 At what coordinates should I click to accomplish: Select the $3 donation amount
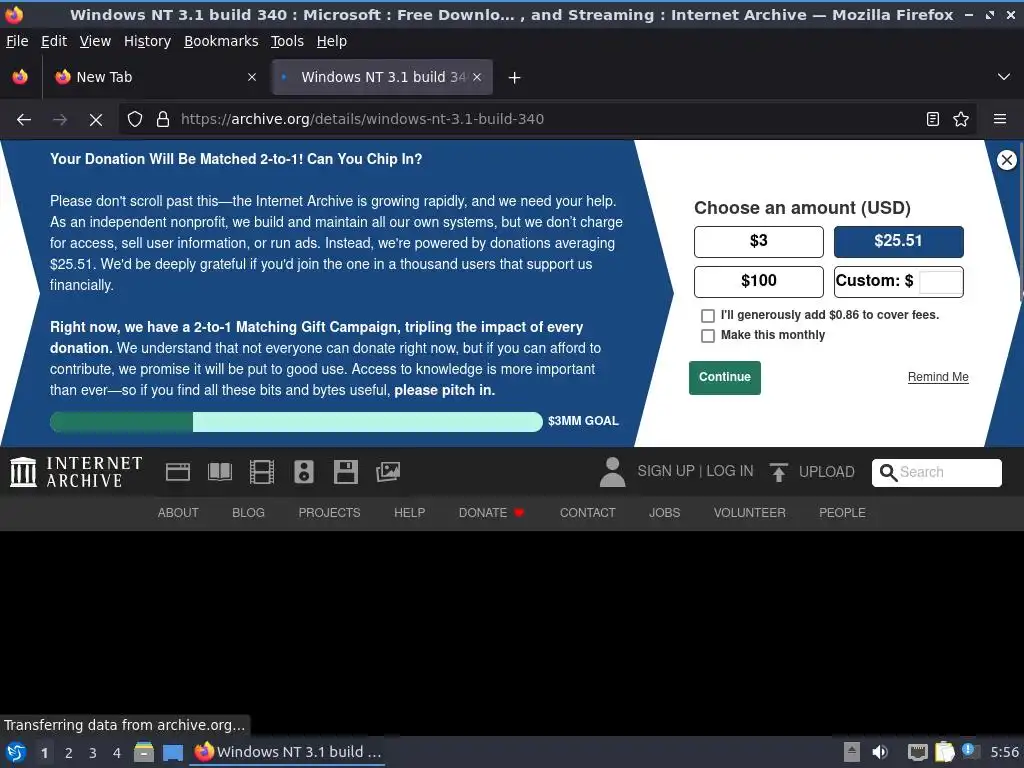click(x=758, y=242)
